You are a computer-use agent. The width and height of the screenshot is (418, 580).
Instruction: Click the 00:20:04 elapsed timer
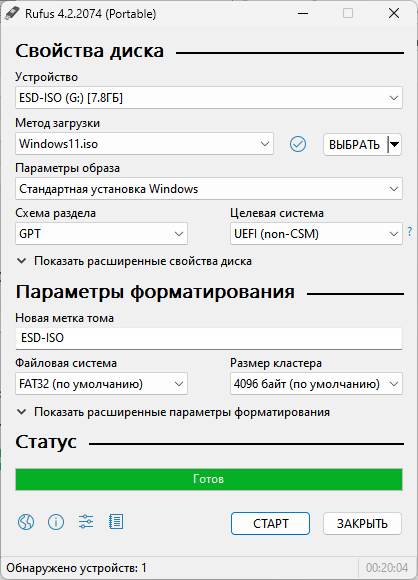click(x=387, y=568)
